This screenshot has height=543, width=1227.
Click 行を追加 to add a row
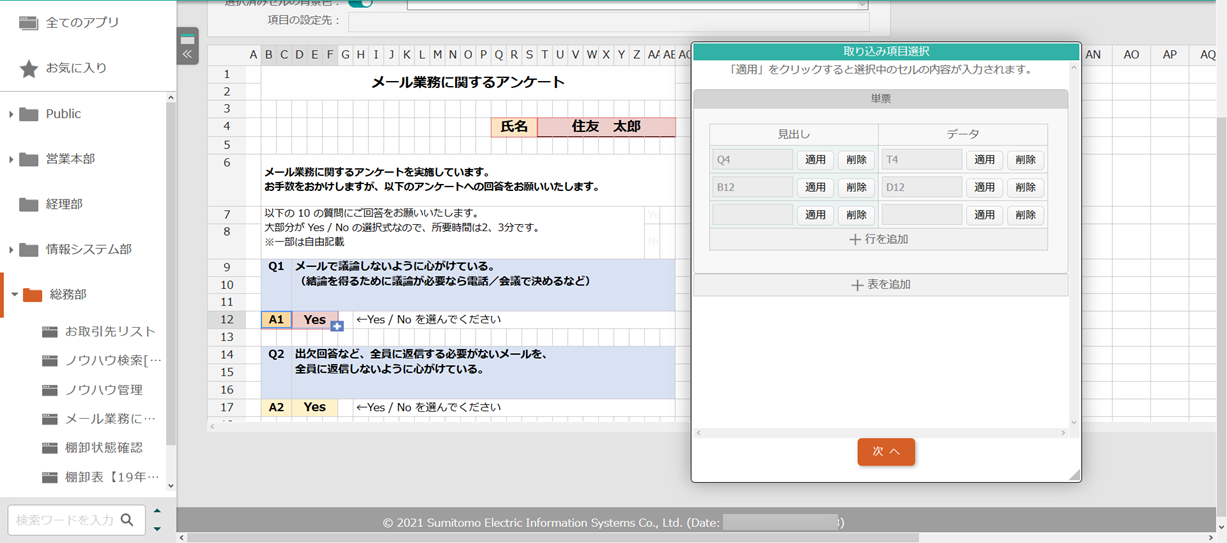tap(878, 240)
